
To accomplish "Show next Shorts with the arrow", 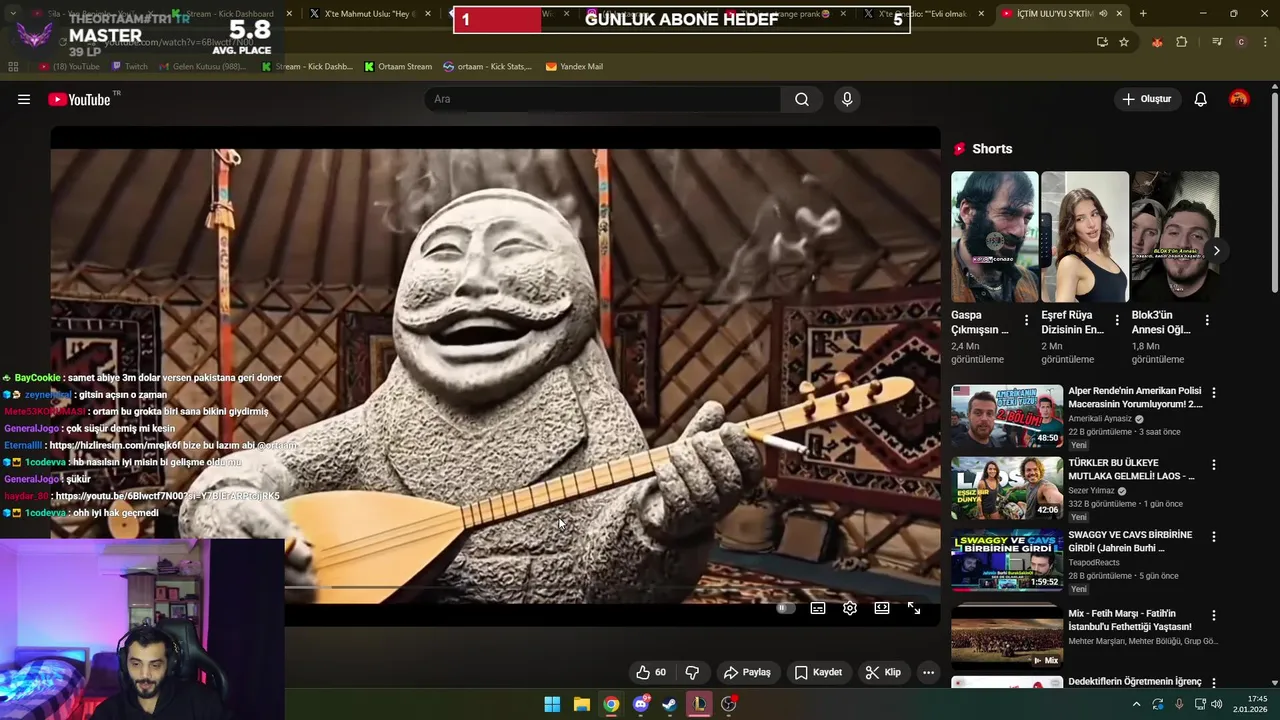I will coord(1216,251).
